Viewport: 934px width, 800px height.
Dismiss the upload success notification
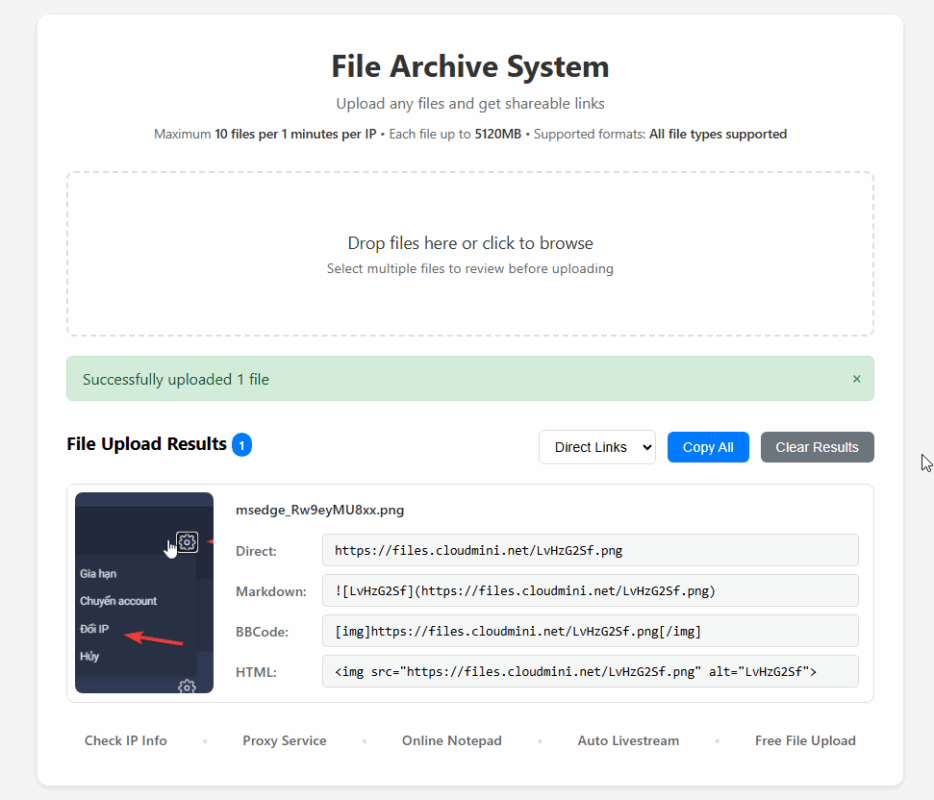[x=856, y=379]
